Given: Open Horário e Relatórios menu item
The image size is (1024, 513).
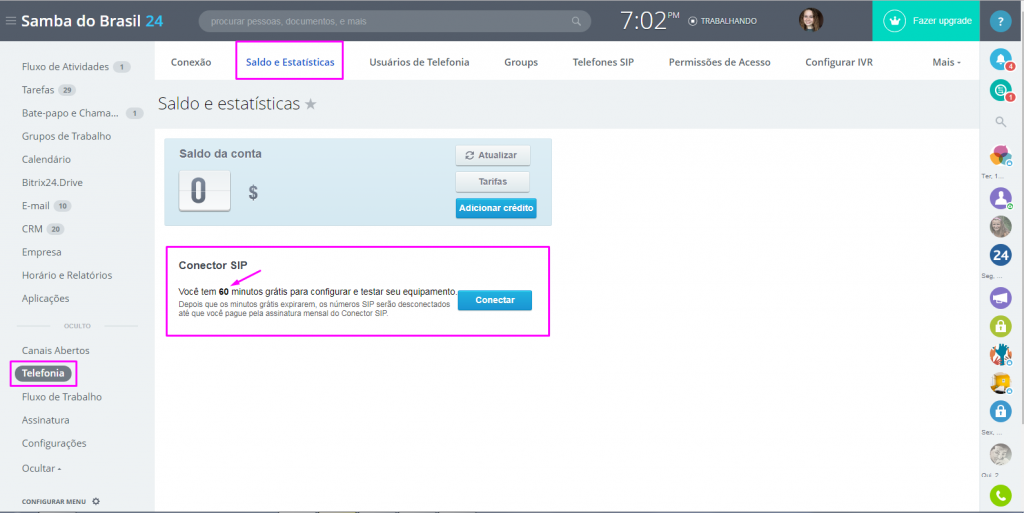Looking at the screenshot, I should pos(67,275).
